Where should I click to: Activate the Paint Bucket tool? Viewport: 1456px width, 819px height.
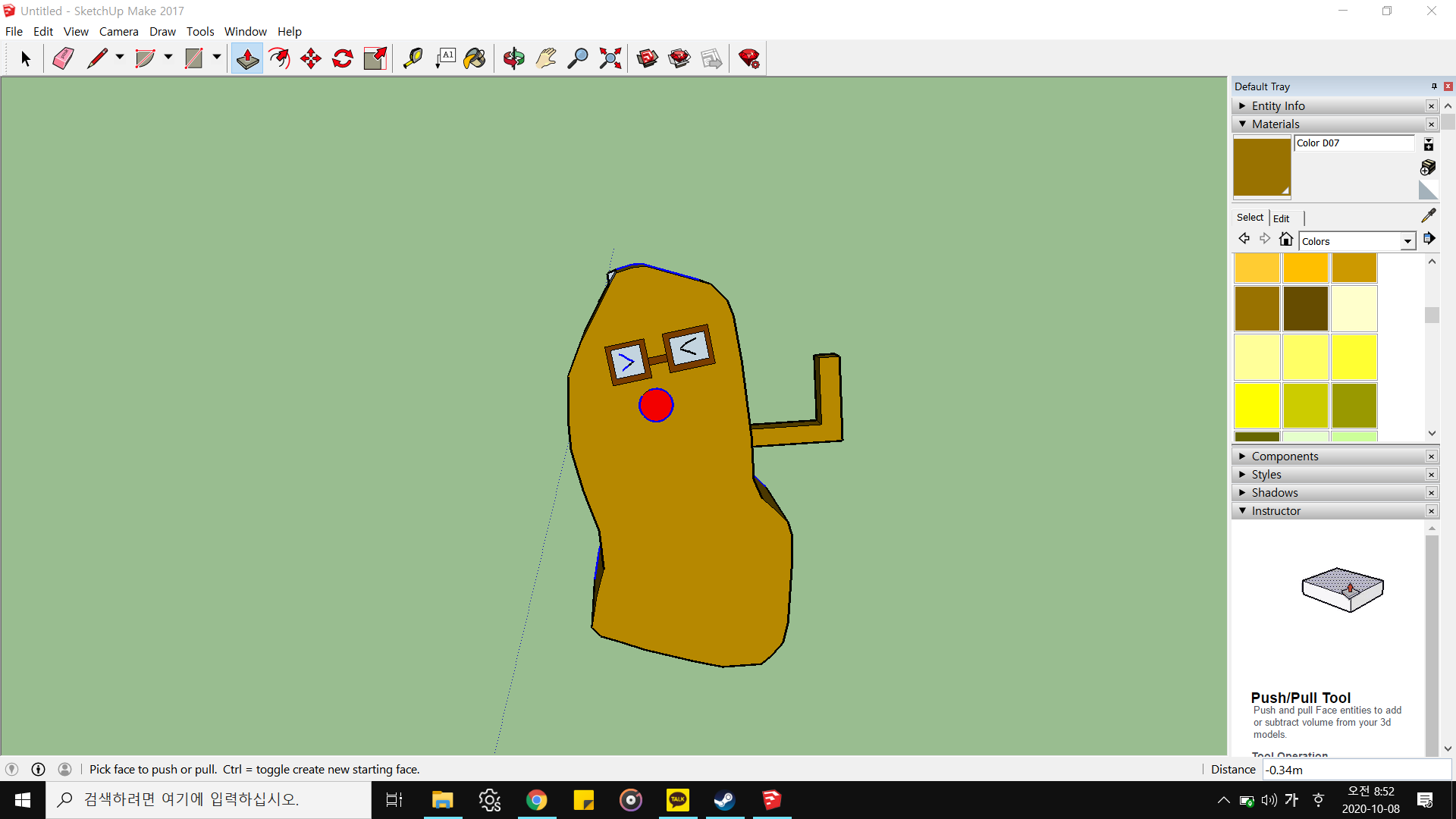(475, 58)
